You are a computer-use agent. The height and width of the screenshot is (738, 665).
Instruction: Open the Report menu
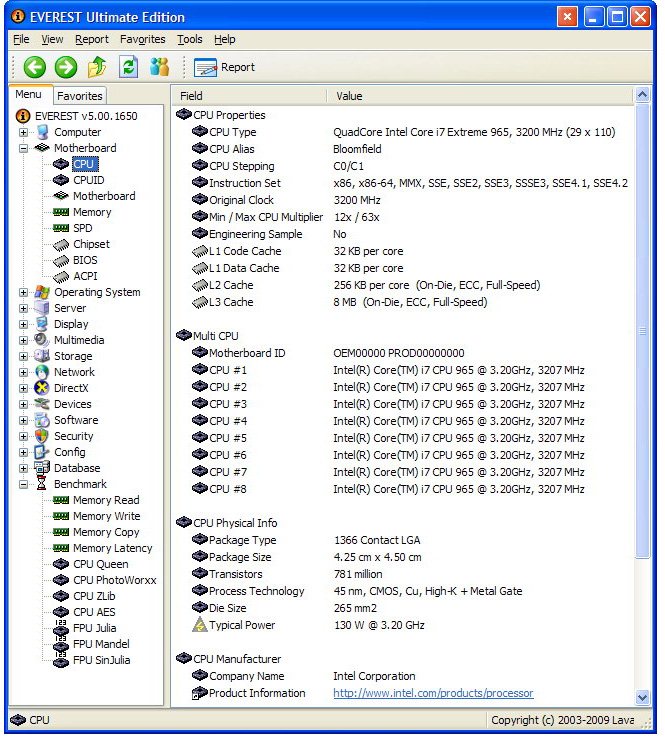[x=92, y=40]
